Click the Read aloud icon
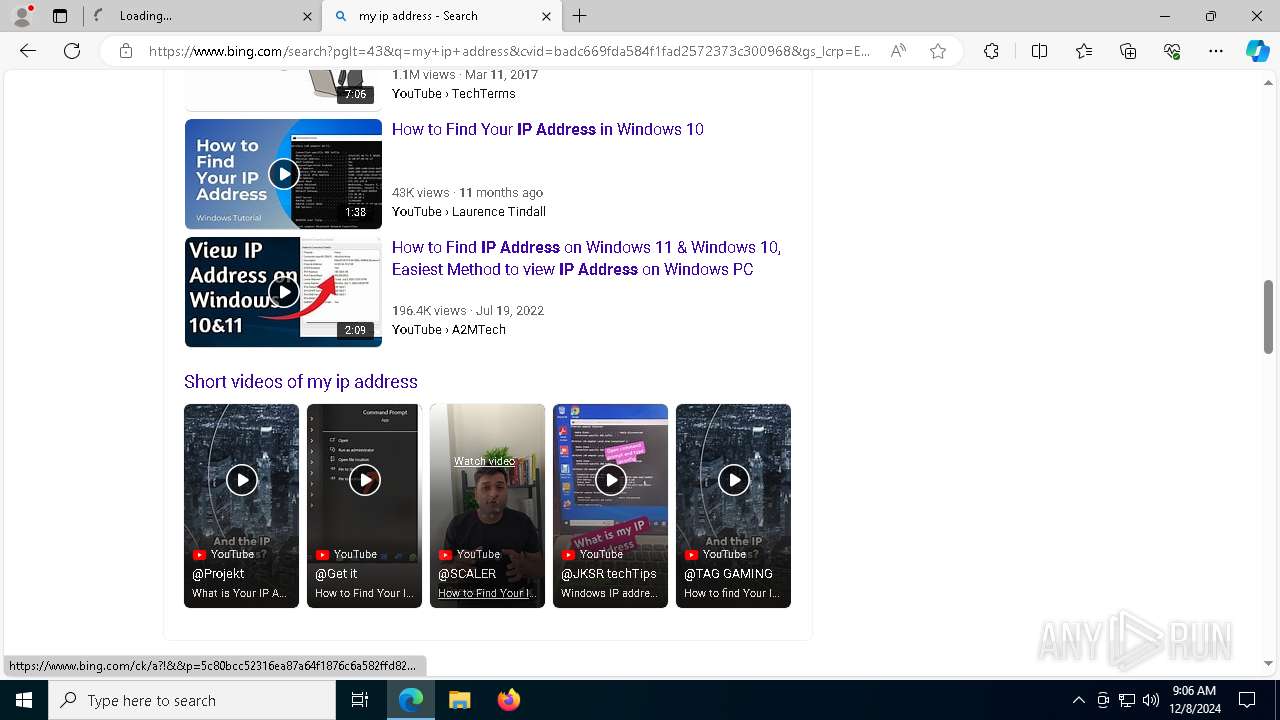This screenshot has width=1280, height=720. point(898,51)
